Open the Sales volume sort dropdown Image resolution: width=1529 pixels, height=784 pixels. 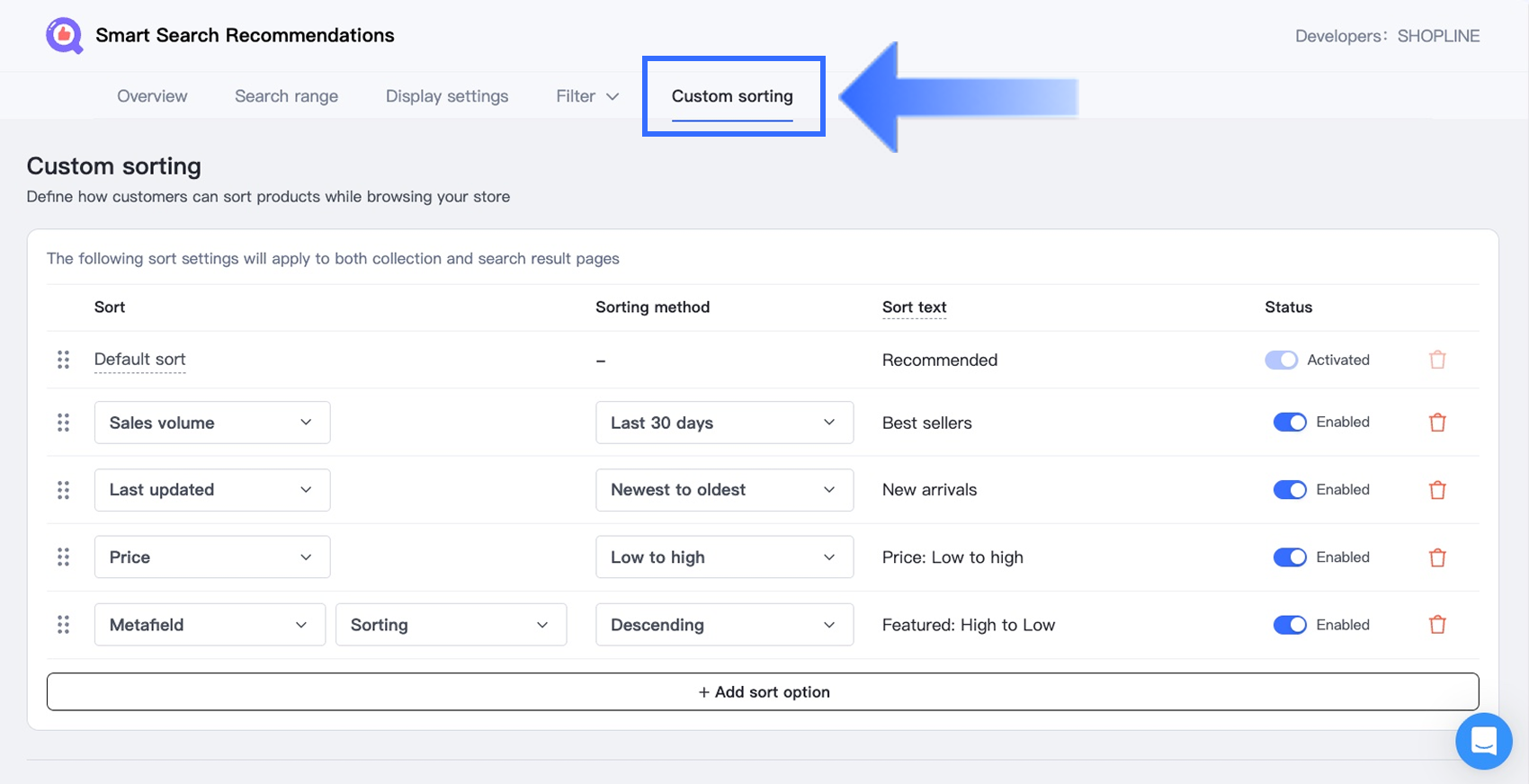point(211,423)
